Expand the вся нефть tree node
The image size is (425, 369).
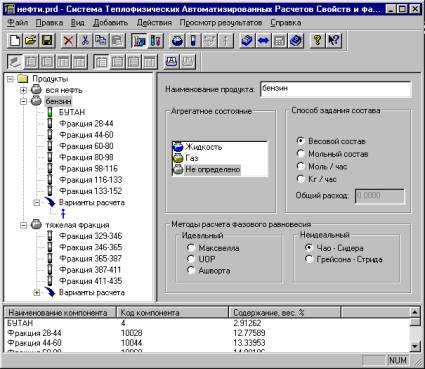(x=23, y=90)
